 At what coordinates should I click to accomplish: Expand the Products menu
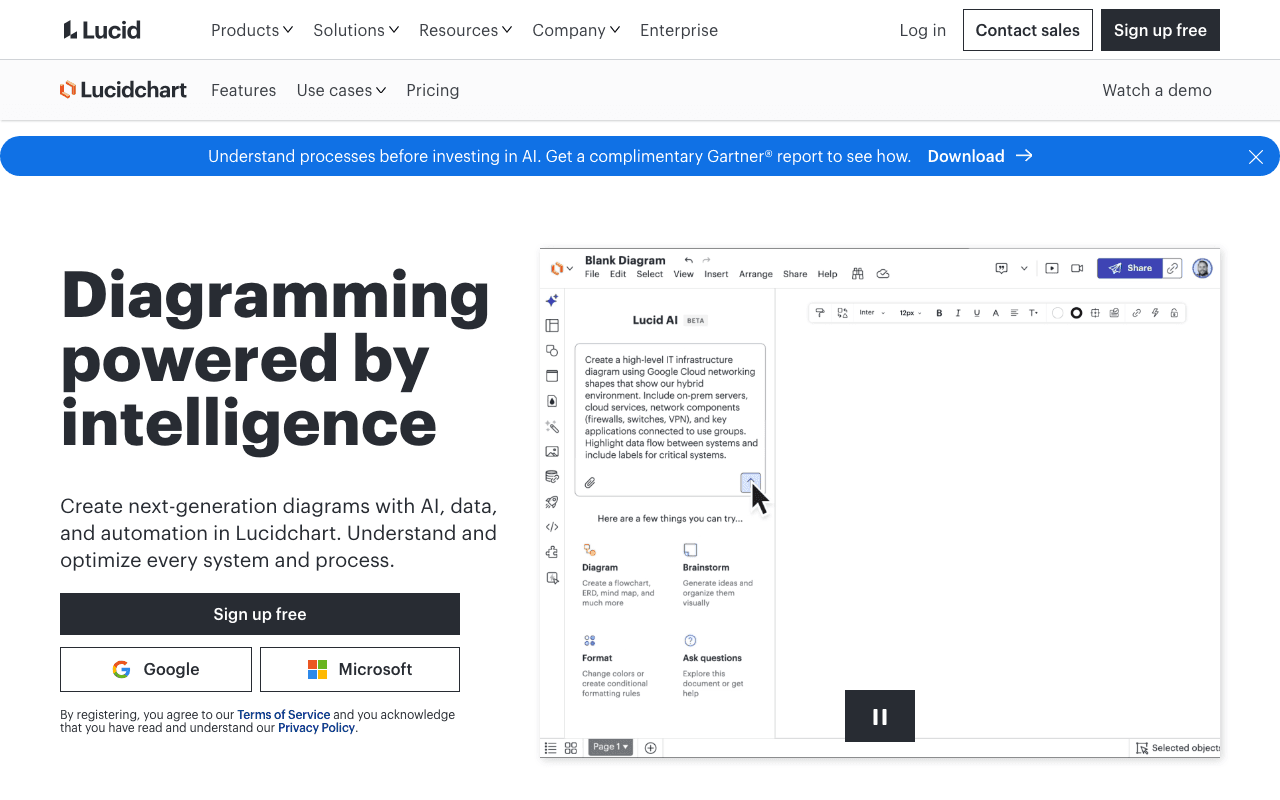point(252,30)
